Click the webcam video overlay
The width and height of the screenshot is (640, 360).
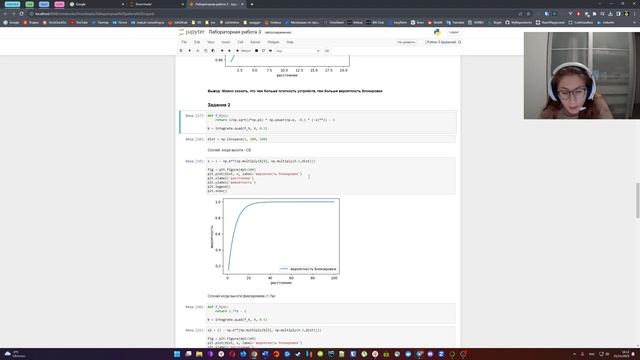(582, 76)
